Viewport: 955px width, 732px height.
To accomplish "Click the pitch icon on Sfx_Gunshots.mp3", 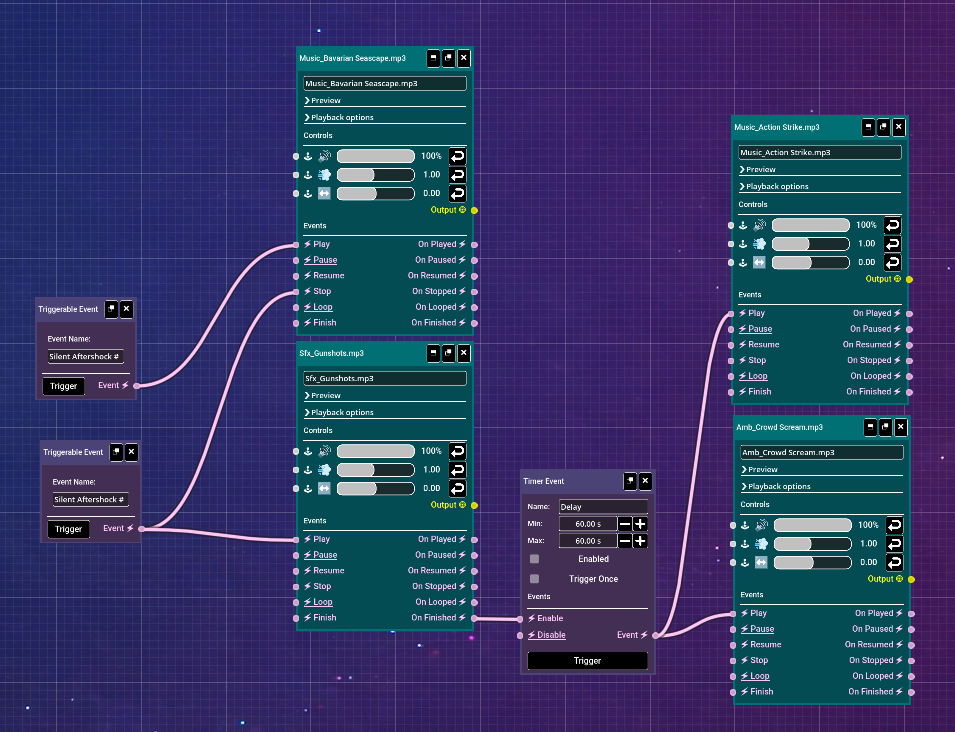I will 324,469.
